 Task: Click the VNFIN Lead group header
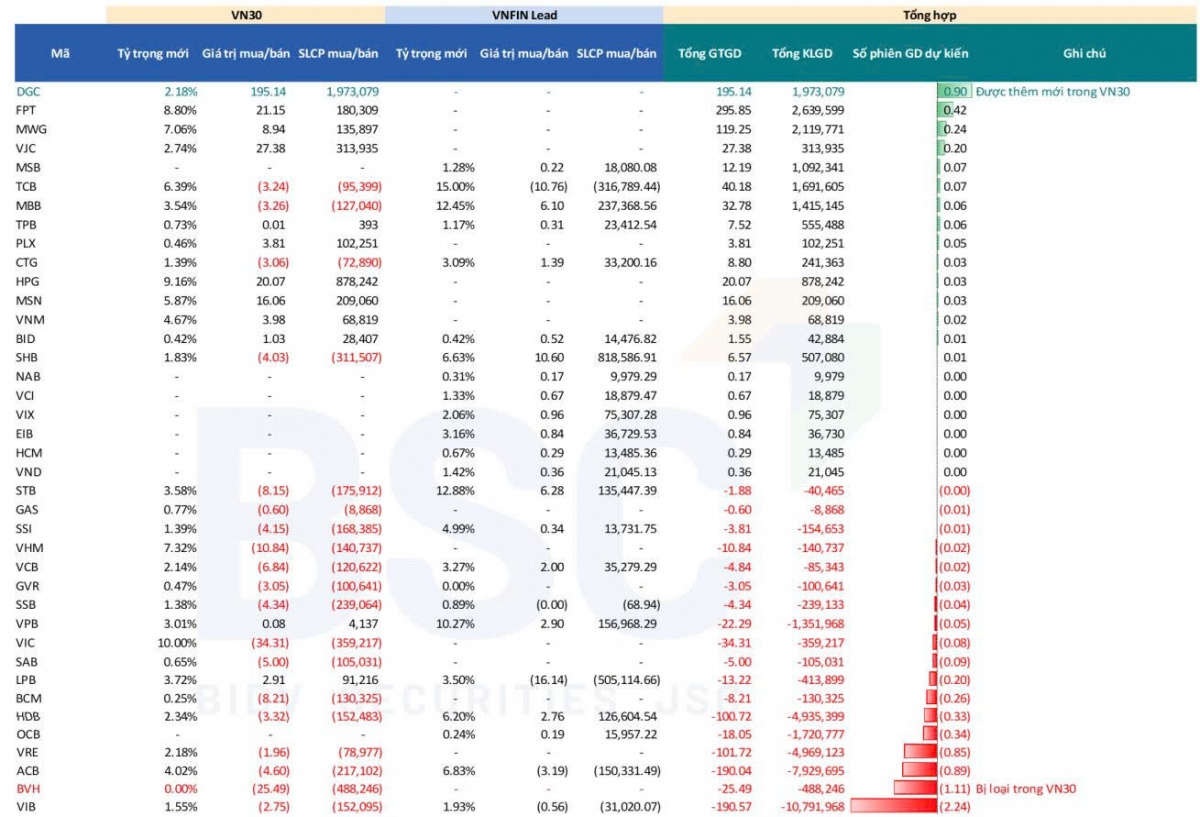[523, 15]
